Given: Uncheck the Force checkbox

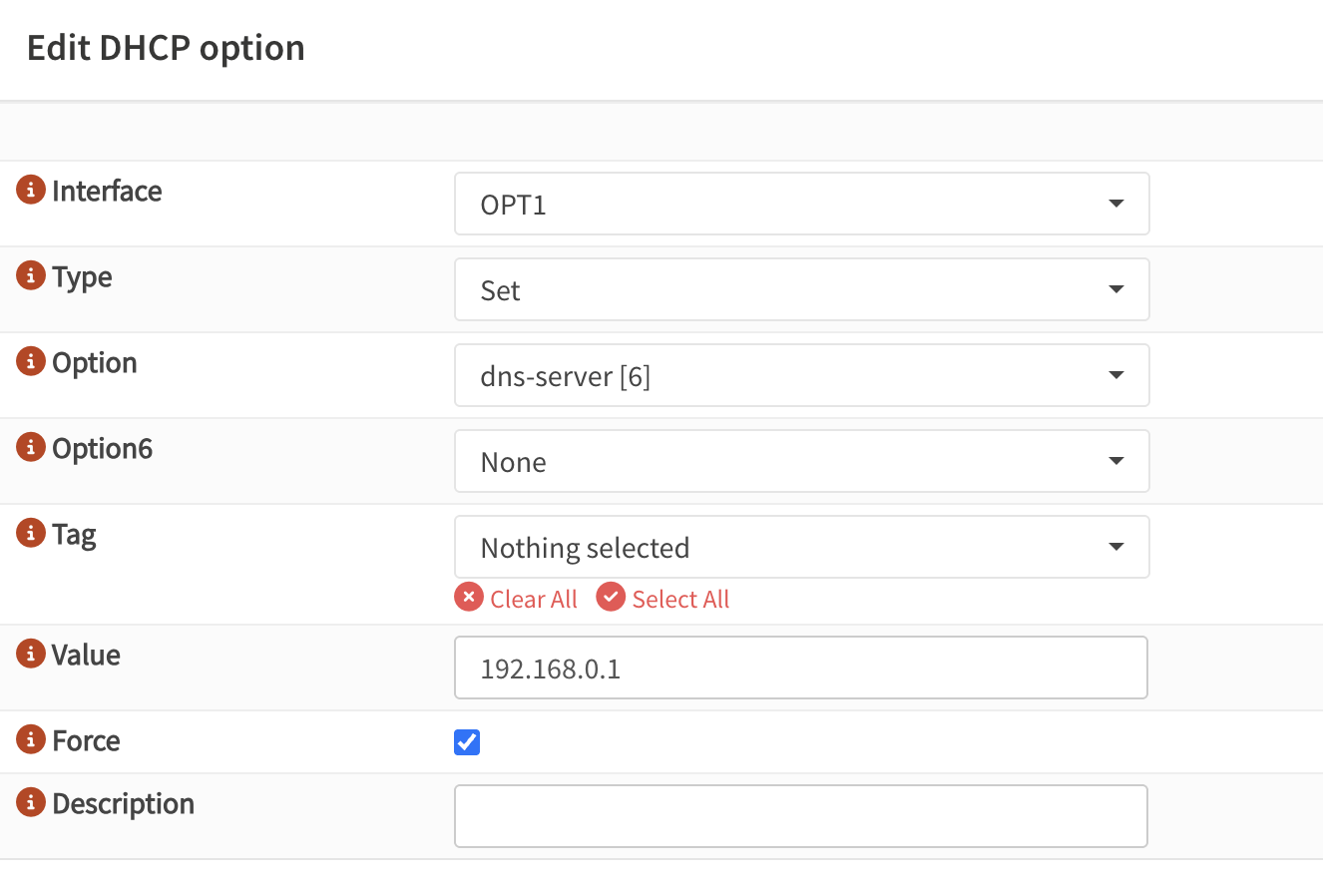Looking at the screenshot, I should pos(467,742).
